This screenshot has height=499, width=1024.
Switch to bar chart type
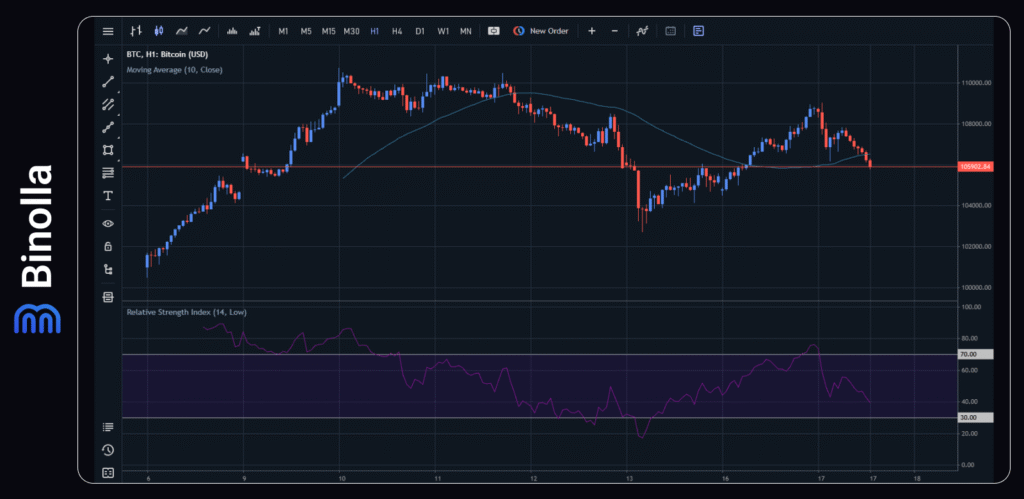[x=137, y=31]
